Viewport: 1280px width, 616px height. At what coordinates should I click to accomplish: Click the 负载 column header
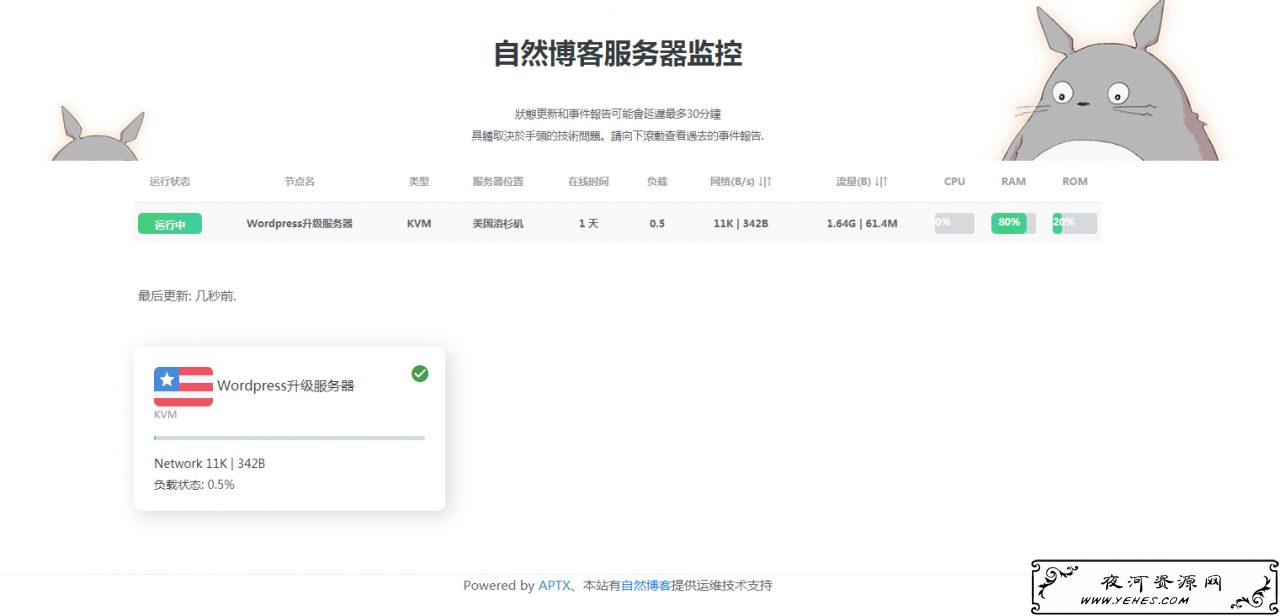coord(657,182)
